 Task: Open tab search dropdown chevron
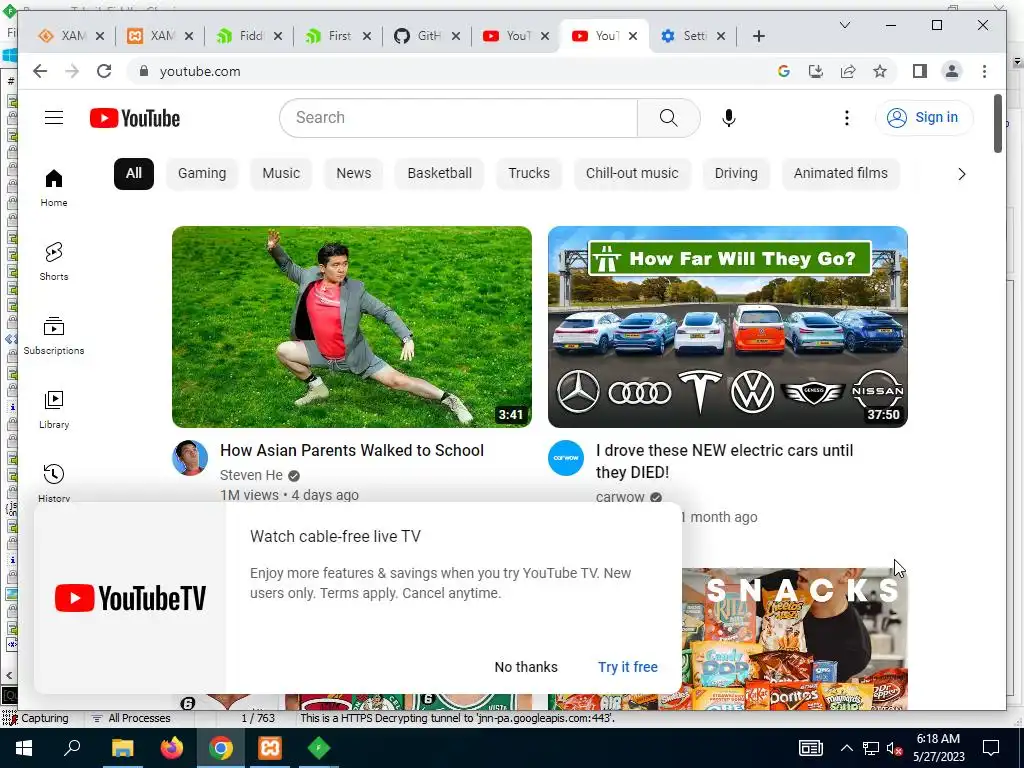844,25
